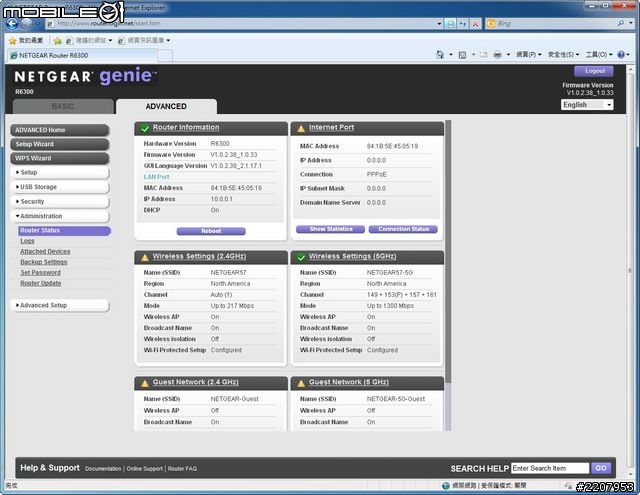
Task: Click the Reboot button
Action: [211, 231]
